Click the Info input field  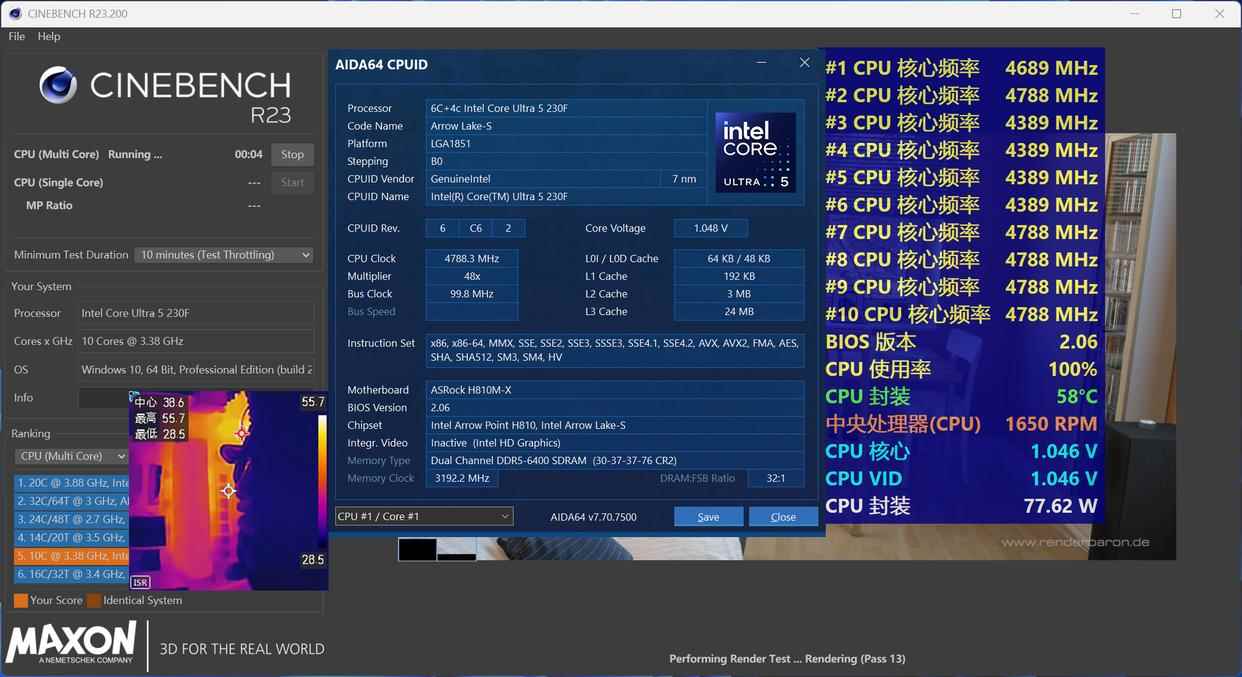tap(104, 397)
